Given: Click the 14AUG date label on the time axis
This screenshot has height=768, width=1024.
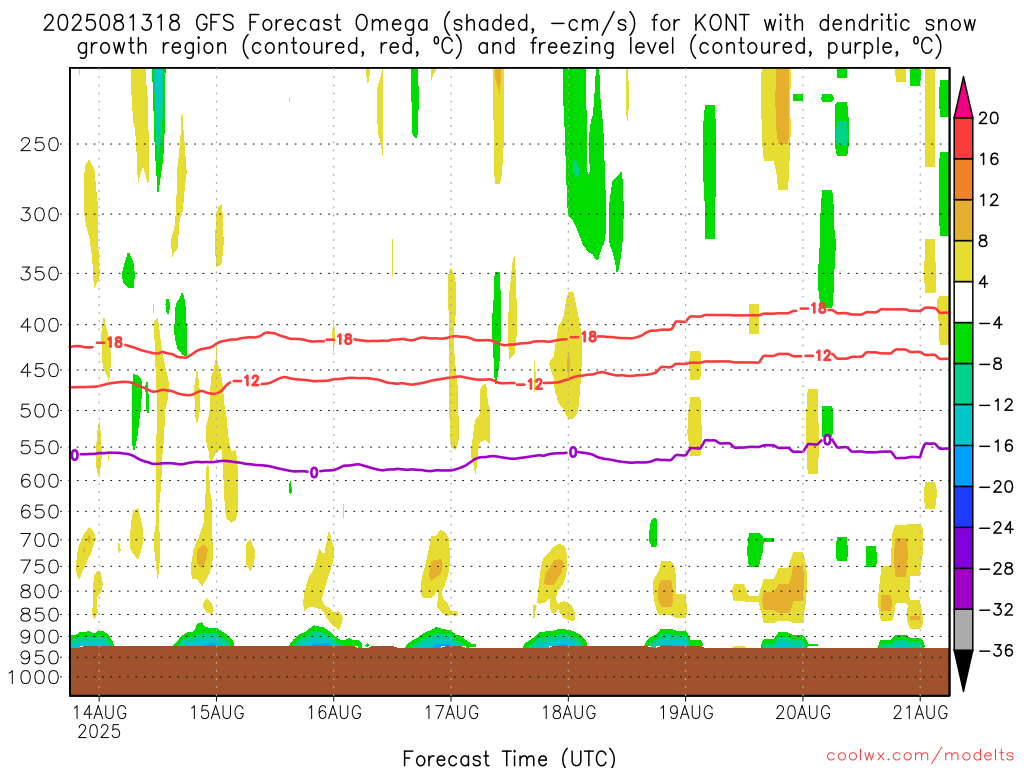Looking at the screenshot, I should pyautogui.click(x=99, y=712).
